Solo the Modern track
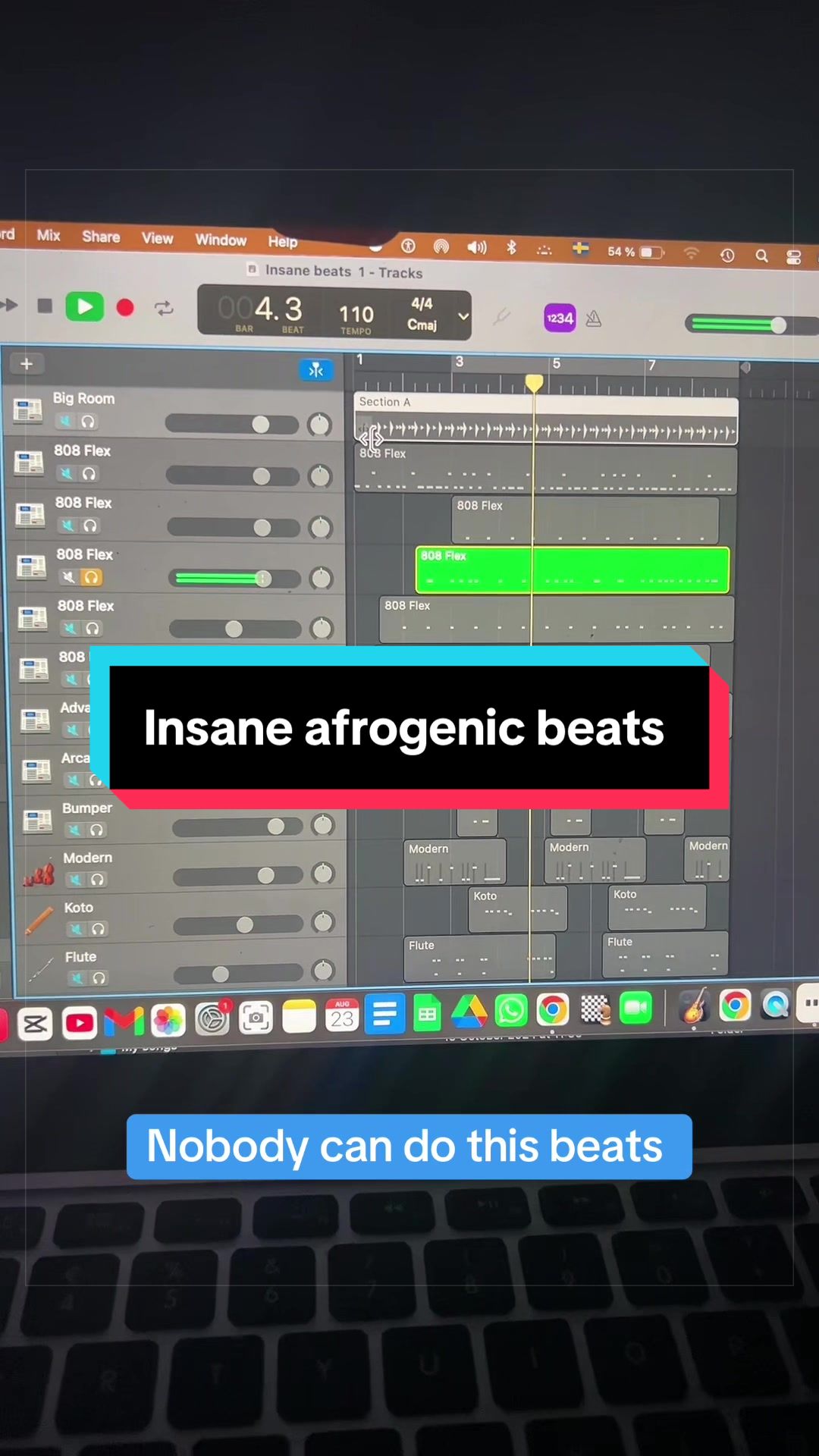 tap(97, 880)
